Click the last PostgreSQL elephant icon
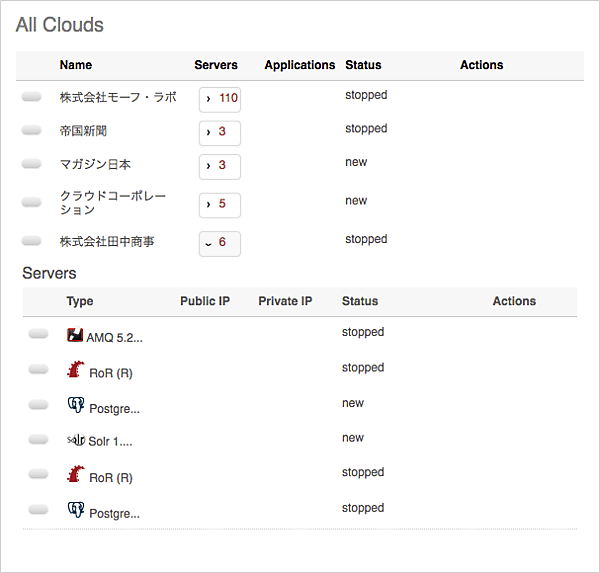Screen dimensions: 600x573 [75, 511]
